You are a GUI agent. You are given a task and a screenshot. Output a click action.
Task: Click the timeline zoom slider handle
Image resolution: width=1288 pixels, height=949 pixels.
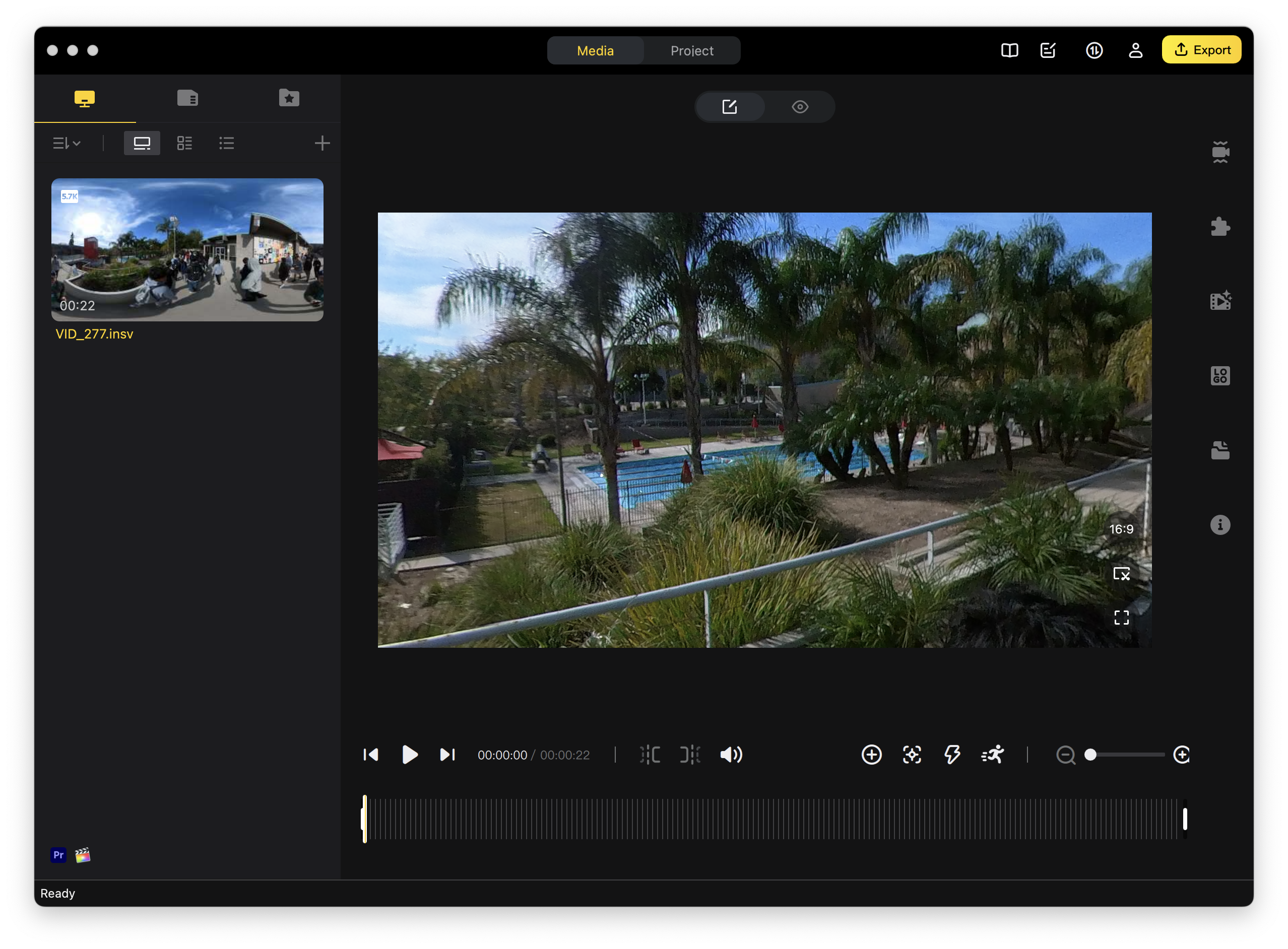click(x=1090, y=754)
